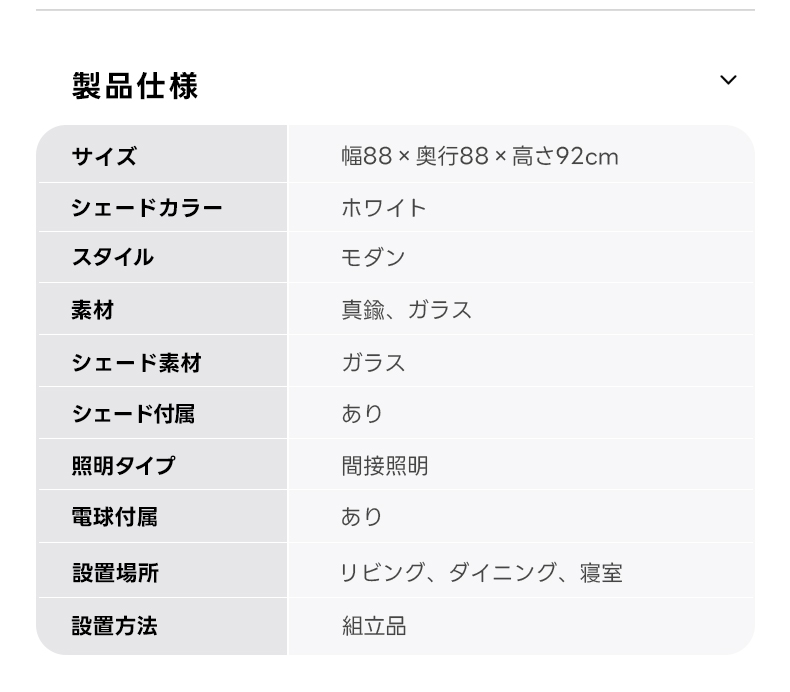Click the モダン style value

[x=373, y=257]
